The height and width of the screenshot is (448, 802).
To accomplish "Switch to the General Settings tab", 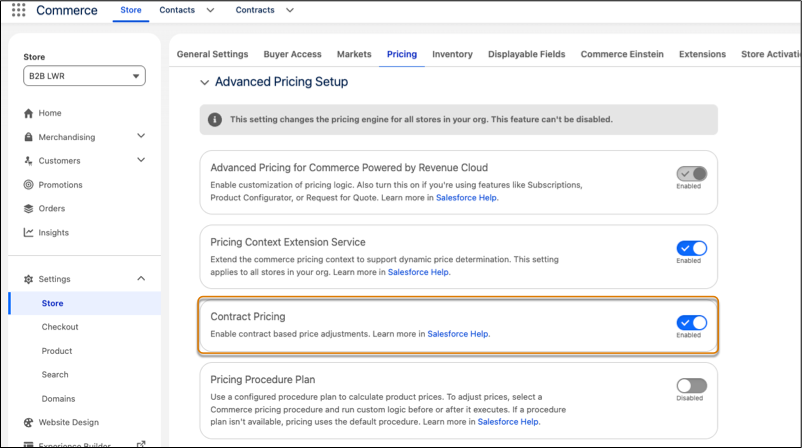I will click(212, 54).
